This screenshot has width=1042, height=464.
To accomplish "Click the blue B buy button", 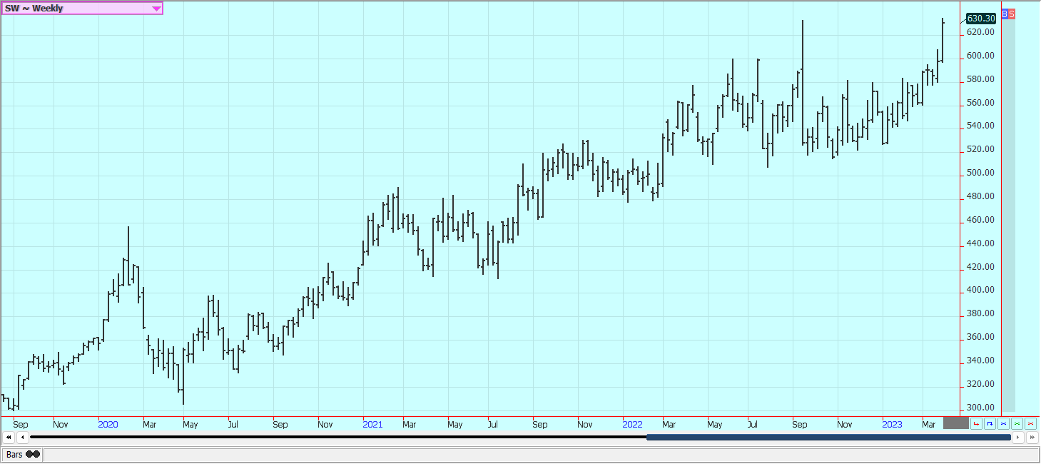I will pos(1005,14).
